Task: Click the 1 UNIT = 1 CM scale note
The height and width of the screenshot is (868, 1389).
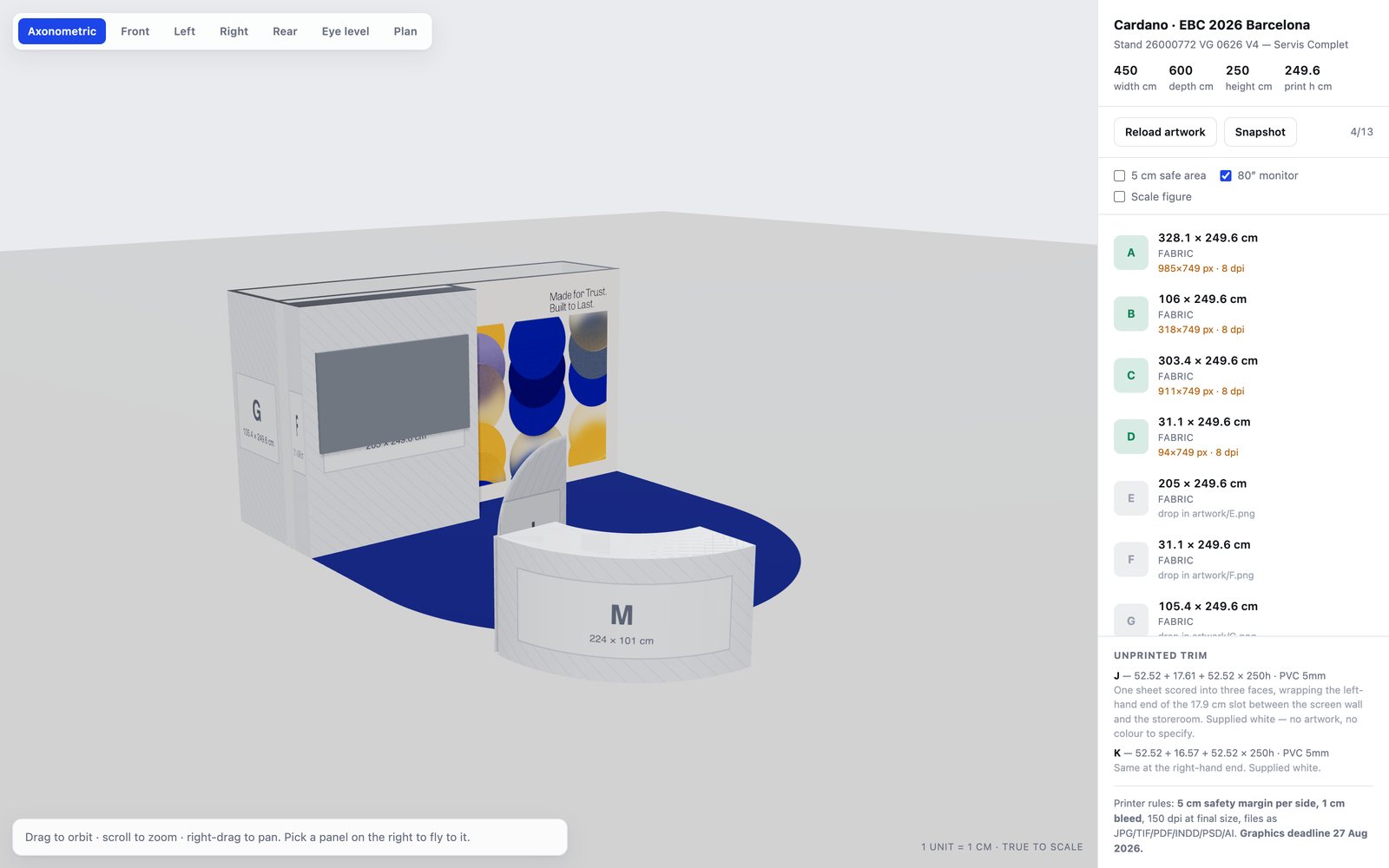Action: pyautogui.click(x=1002, y=846)
